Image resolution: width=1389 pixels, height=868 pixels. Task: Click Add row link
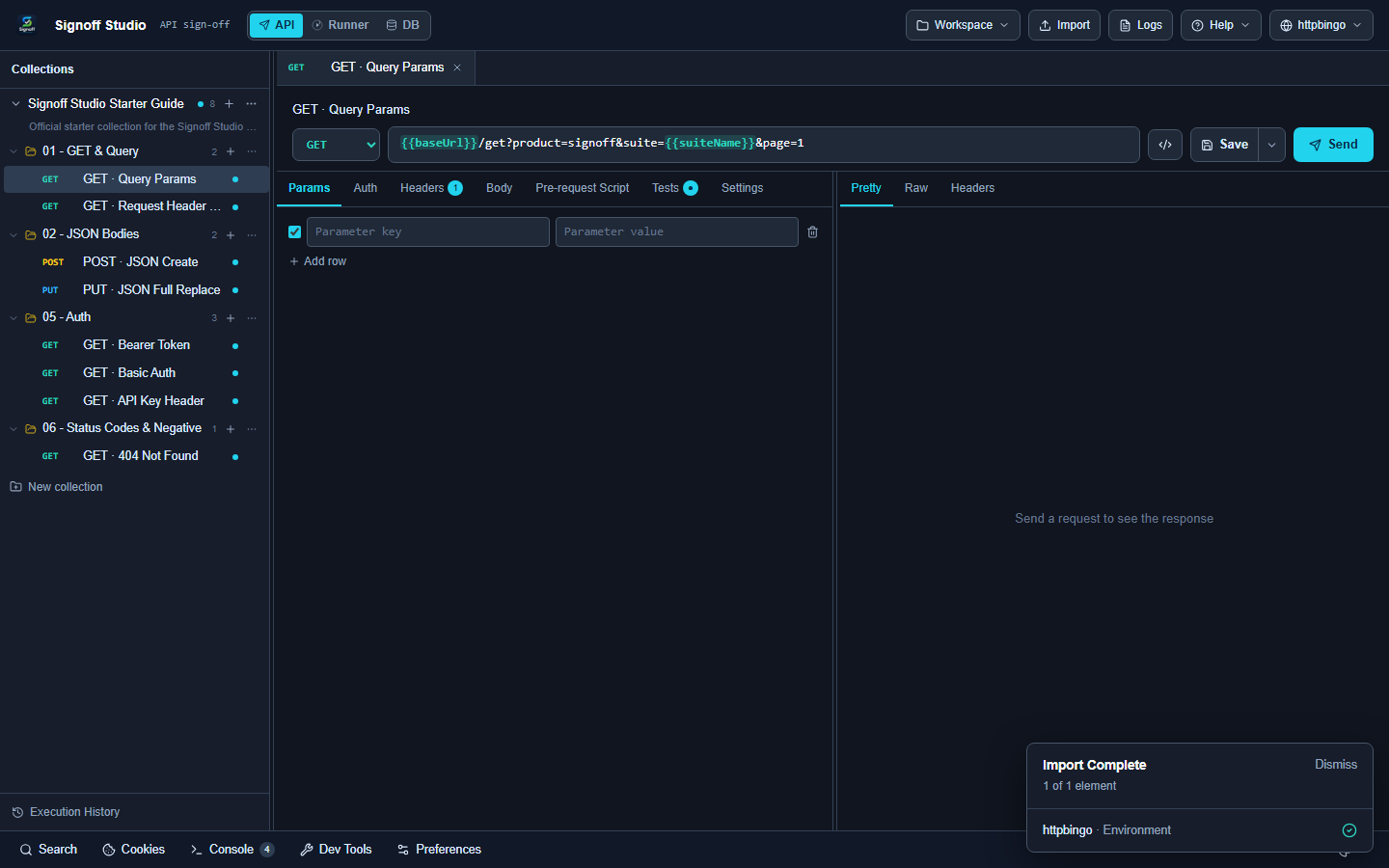click(x=318, y=261)
